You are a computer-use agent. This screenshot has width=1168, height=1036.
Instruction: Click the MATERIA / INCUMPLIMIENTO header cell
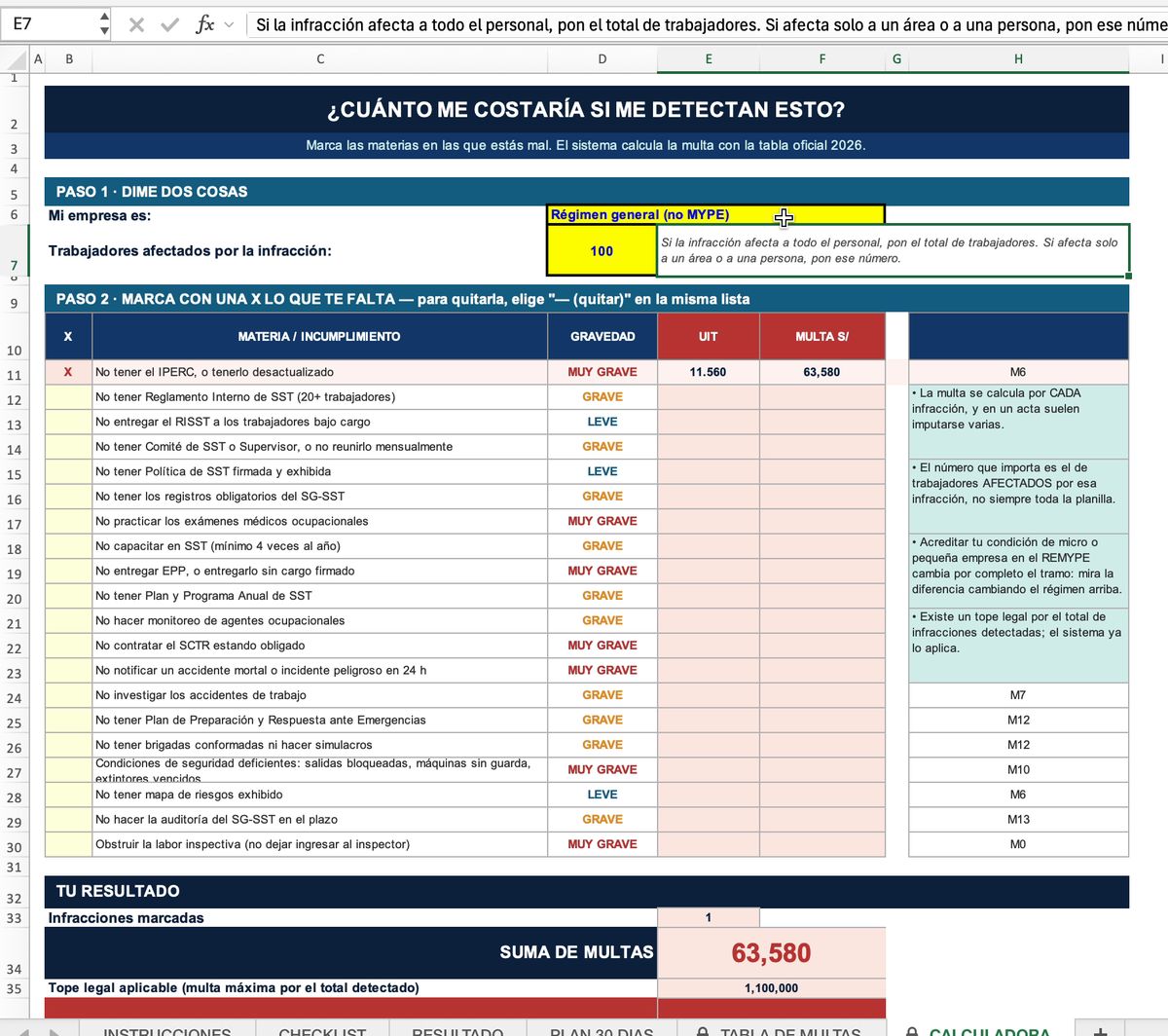tap(319, 337)
